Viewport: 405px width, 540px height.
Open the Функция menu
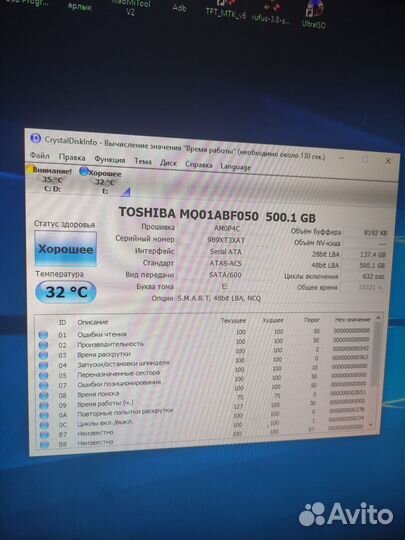click(110, 159)
